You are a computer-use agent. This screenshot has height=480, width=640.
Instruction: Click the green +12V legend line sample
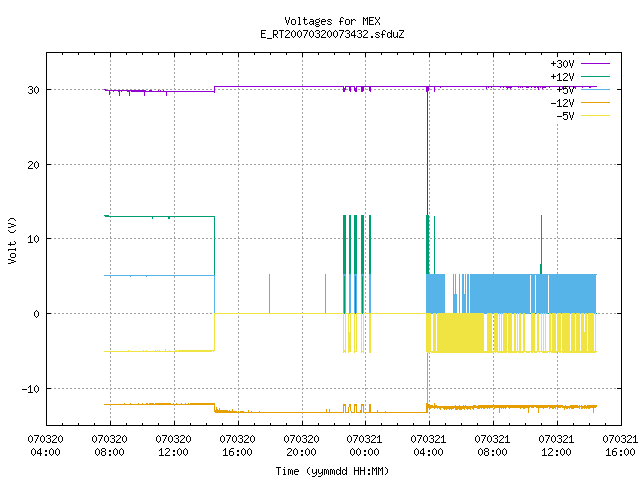coord(595,76)
